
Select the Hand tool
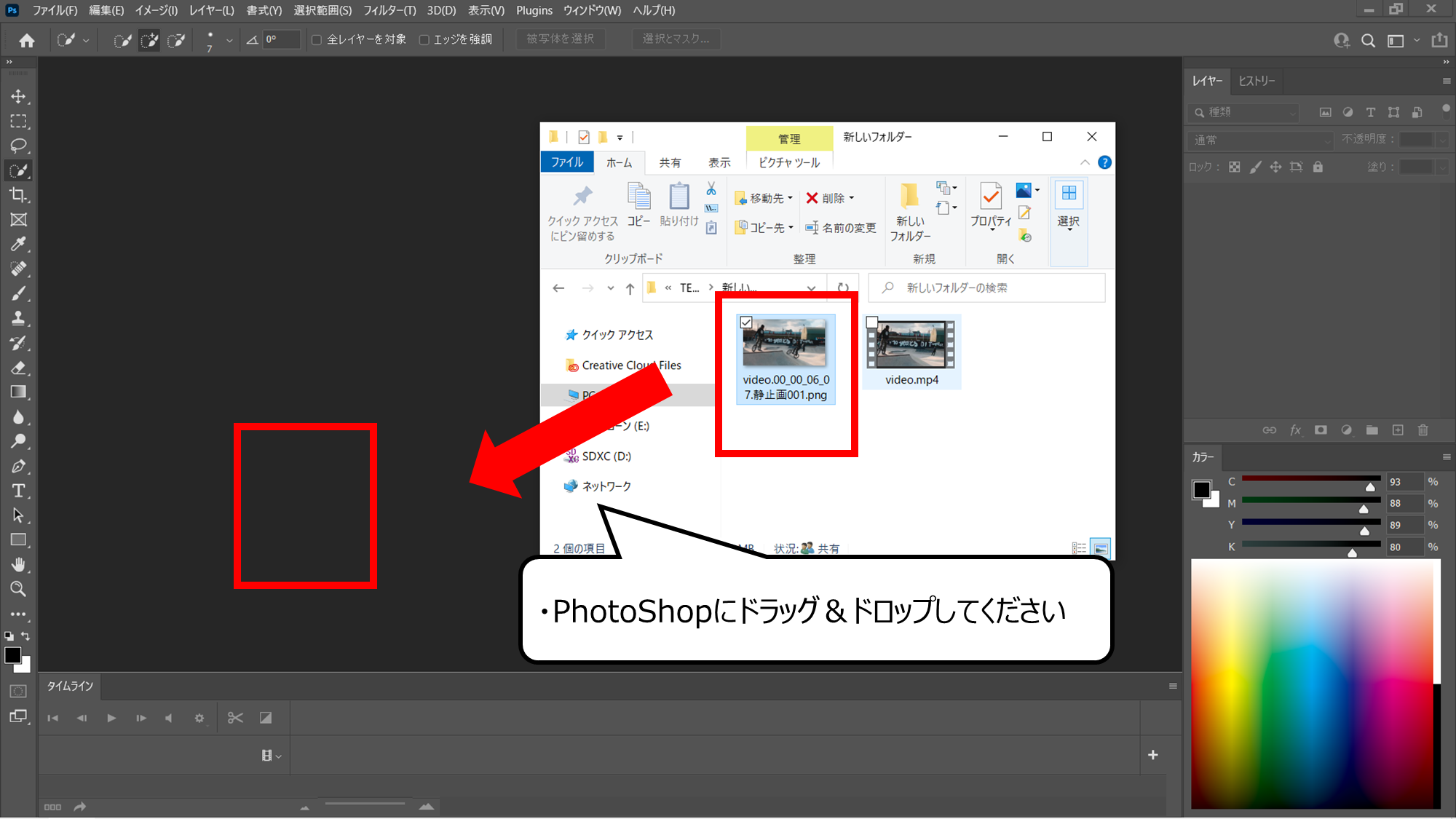(19, 565)
